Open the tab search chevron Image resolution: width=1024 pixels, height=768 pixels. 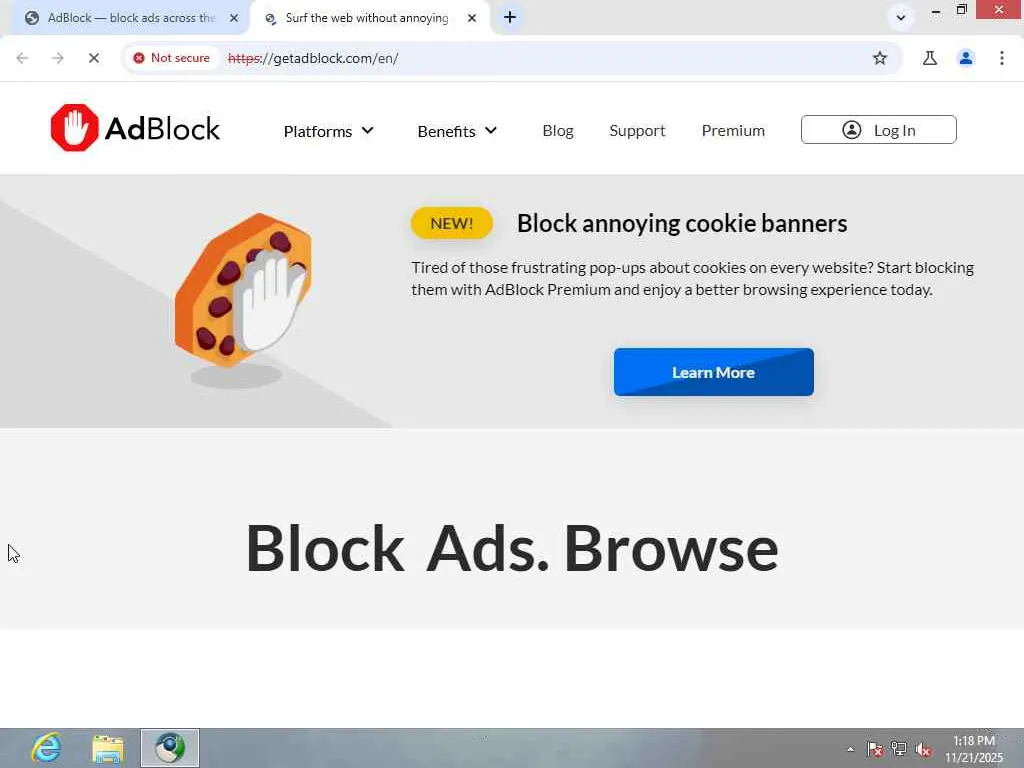point(901,18)
